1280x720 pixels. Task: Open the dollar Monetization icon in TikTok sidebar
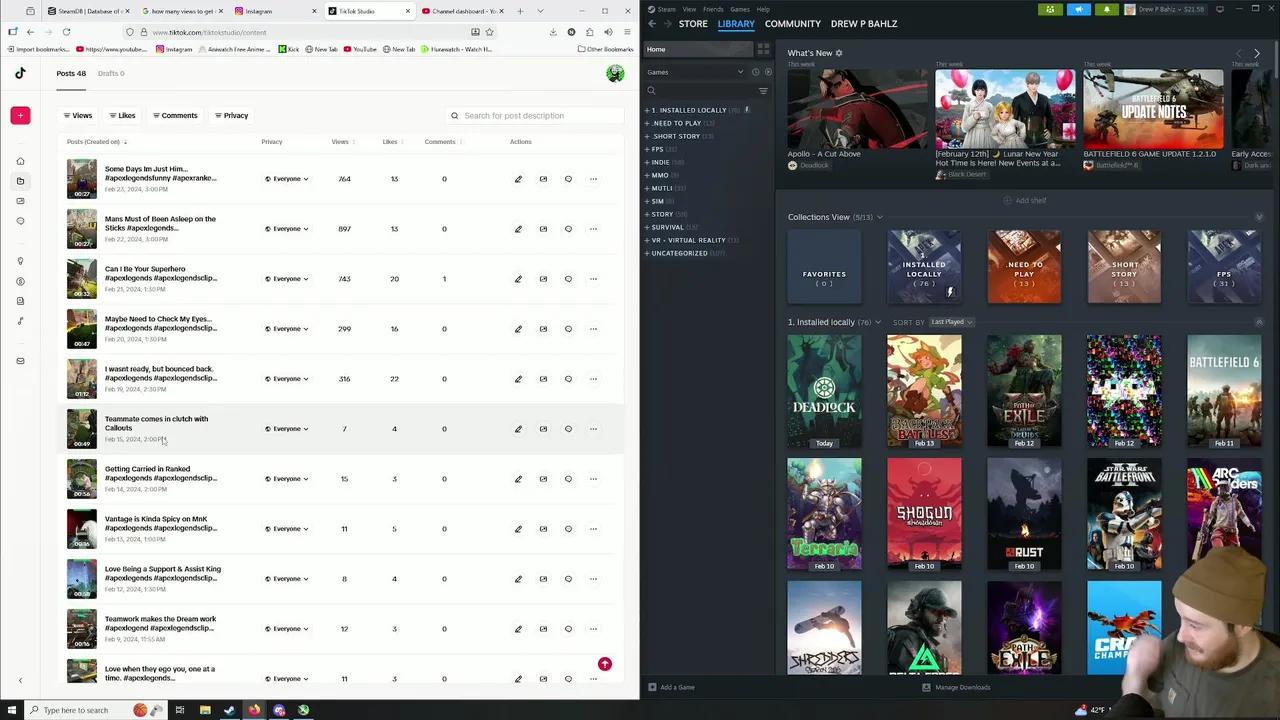tap(20, 281)
